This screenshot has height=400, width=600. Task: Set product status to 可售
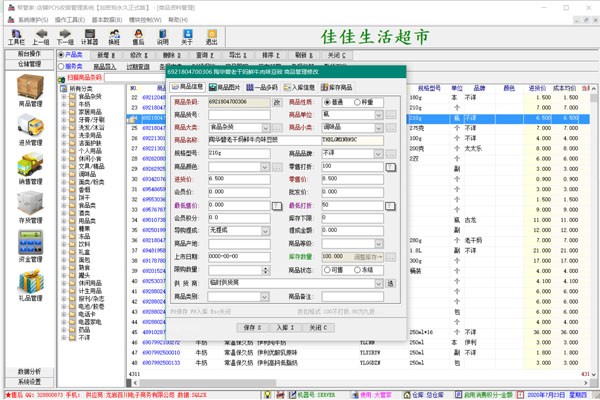click(x=327, y=270)
